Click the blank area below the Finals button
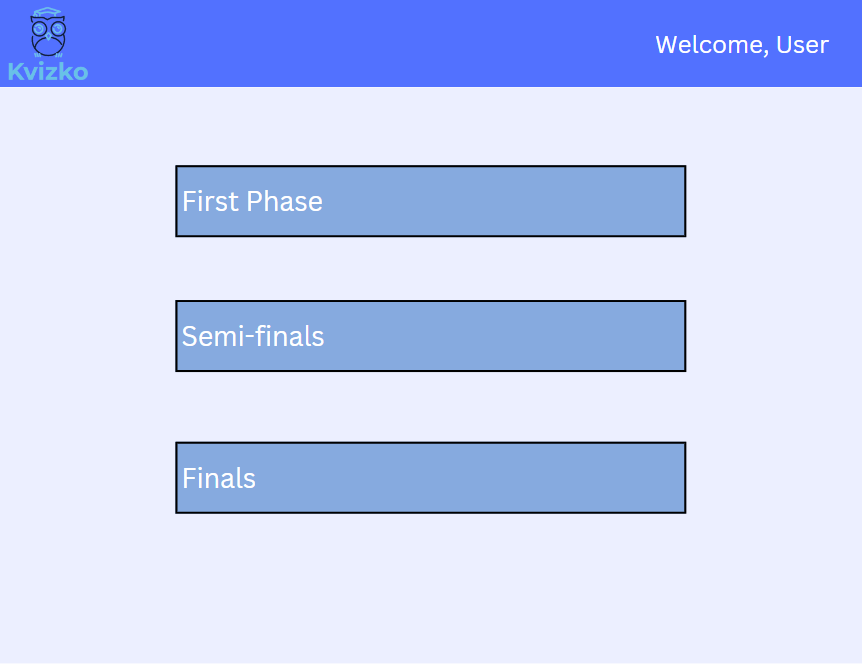Image resolution: width=862 pixels, height=666 pixels. tap(430, 590)
